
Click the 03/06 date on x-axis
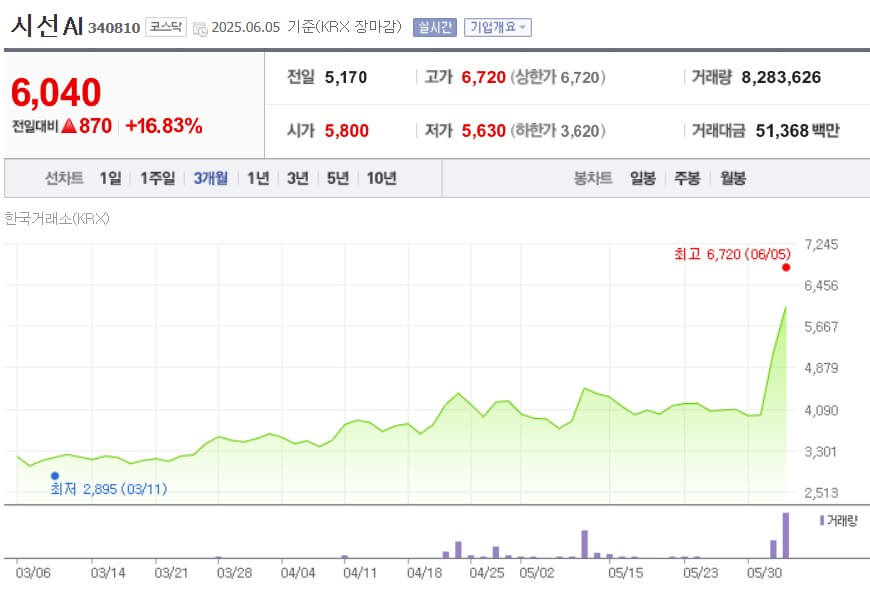33,572
